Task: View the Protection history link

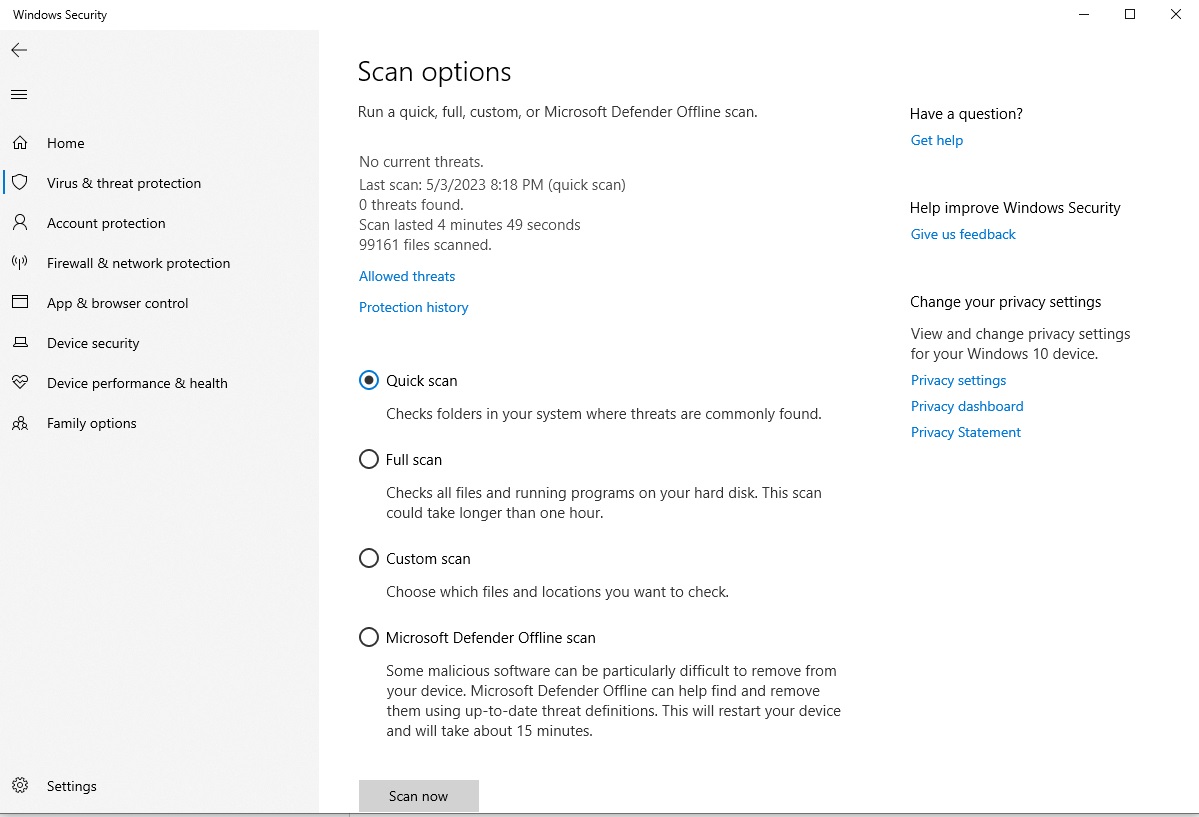Action: (413, 307)
